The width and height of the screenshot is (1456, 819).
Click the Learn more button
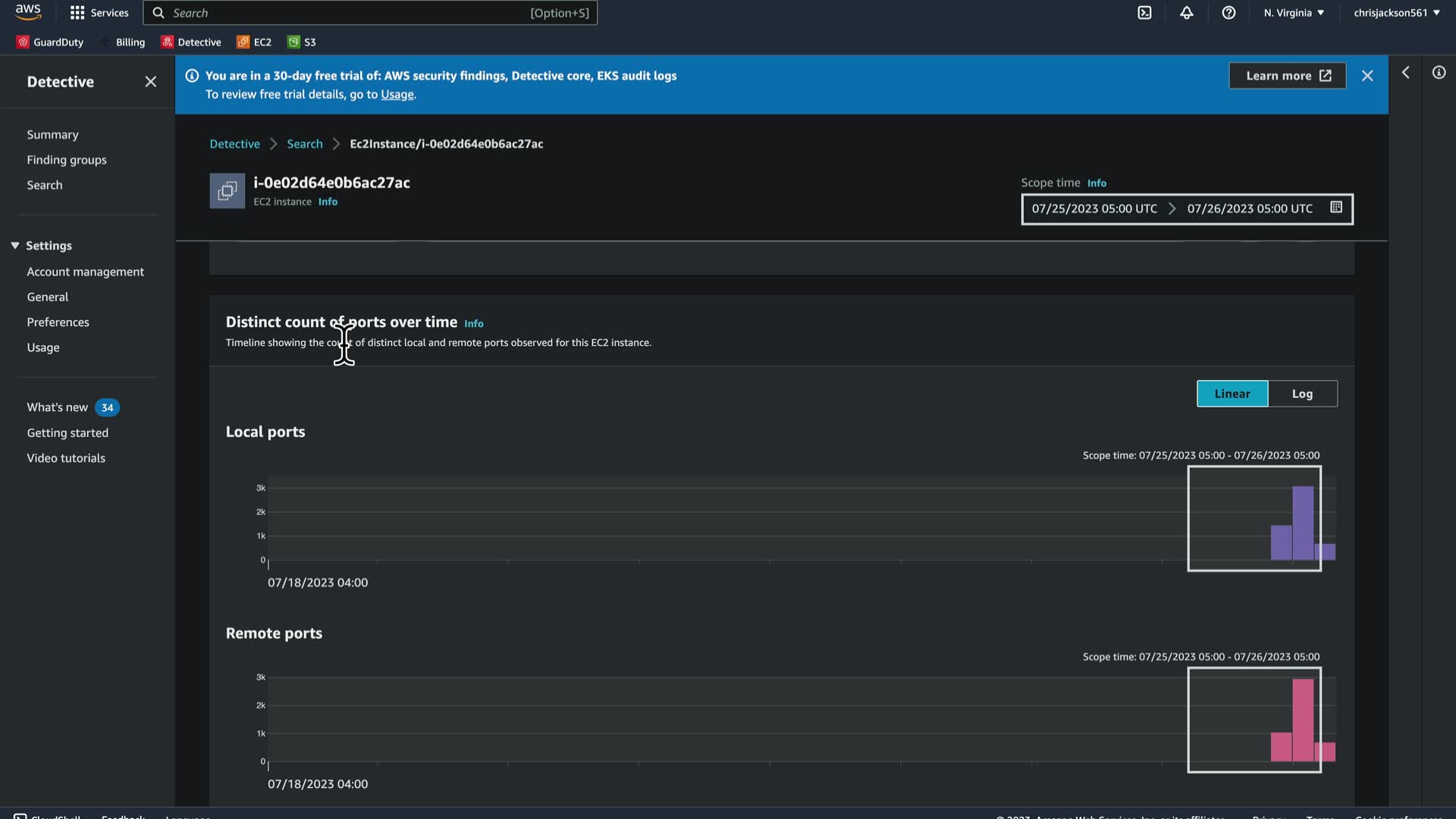[1287, 76]
